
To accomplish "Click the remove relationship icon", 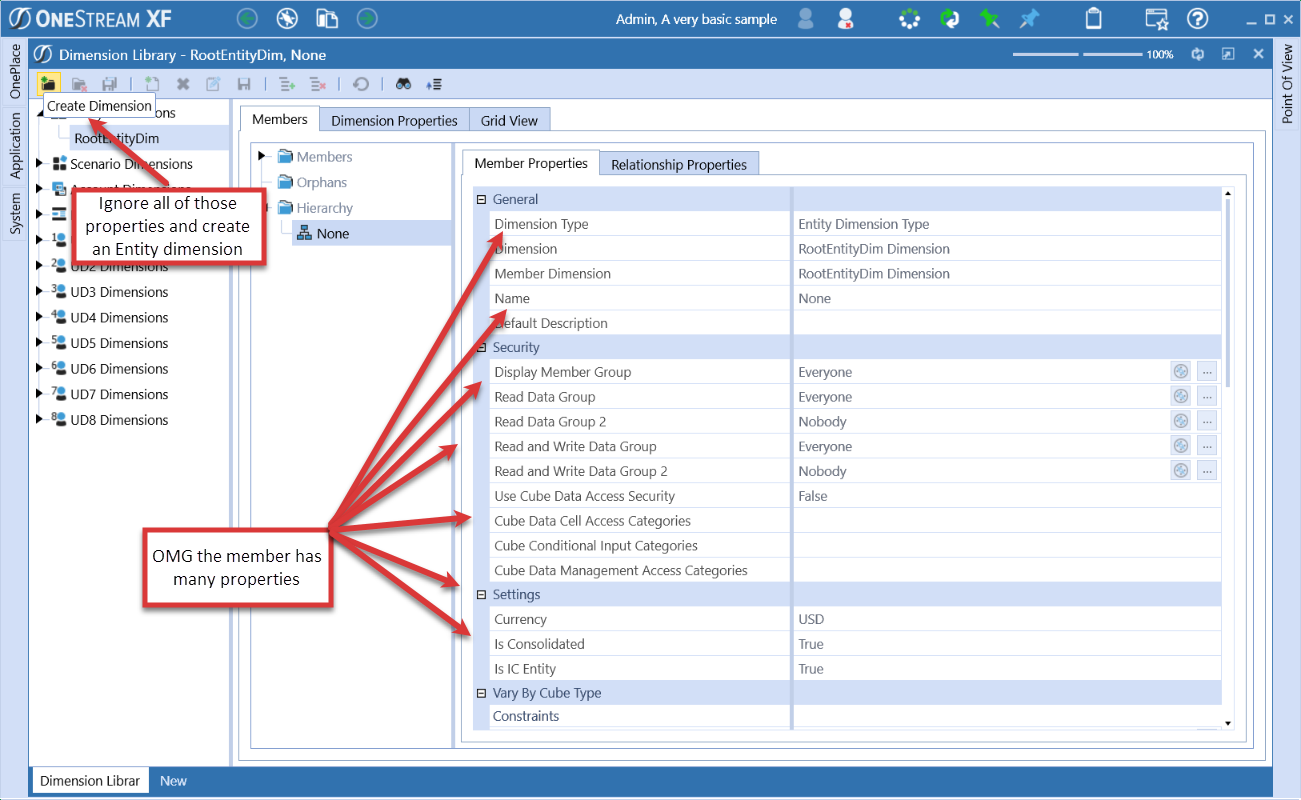I will pos(317,85).
